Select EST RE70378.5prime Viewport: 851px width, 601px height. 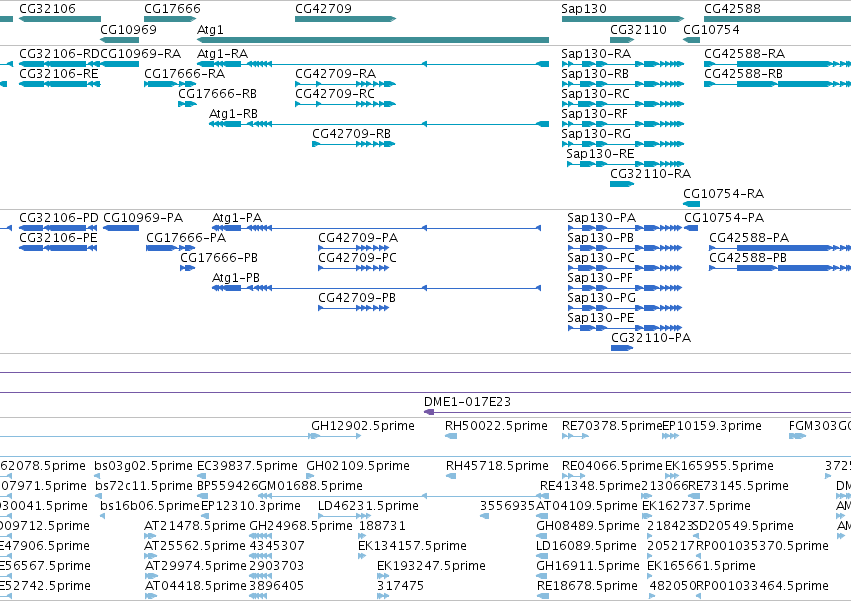(x=575, y=436)
